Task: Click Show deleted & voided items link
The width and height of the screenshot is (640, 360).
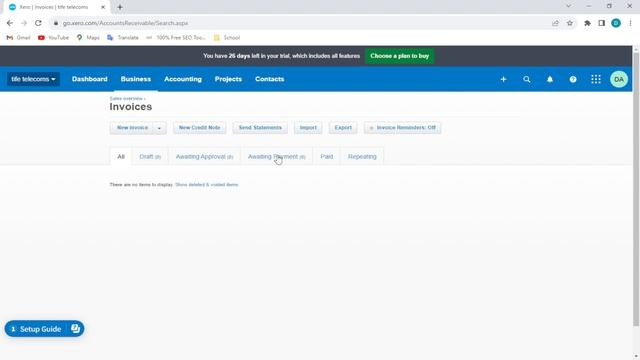Action: 207,184
